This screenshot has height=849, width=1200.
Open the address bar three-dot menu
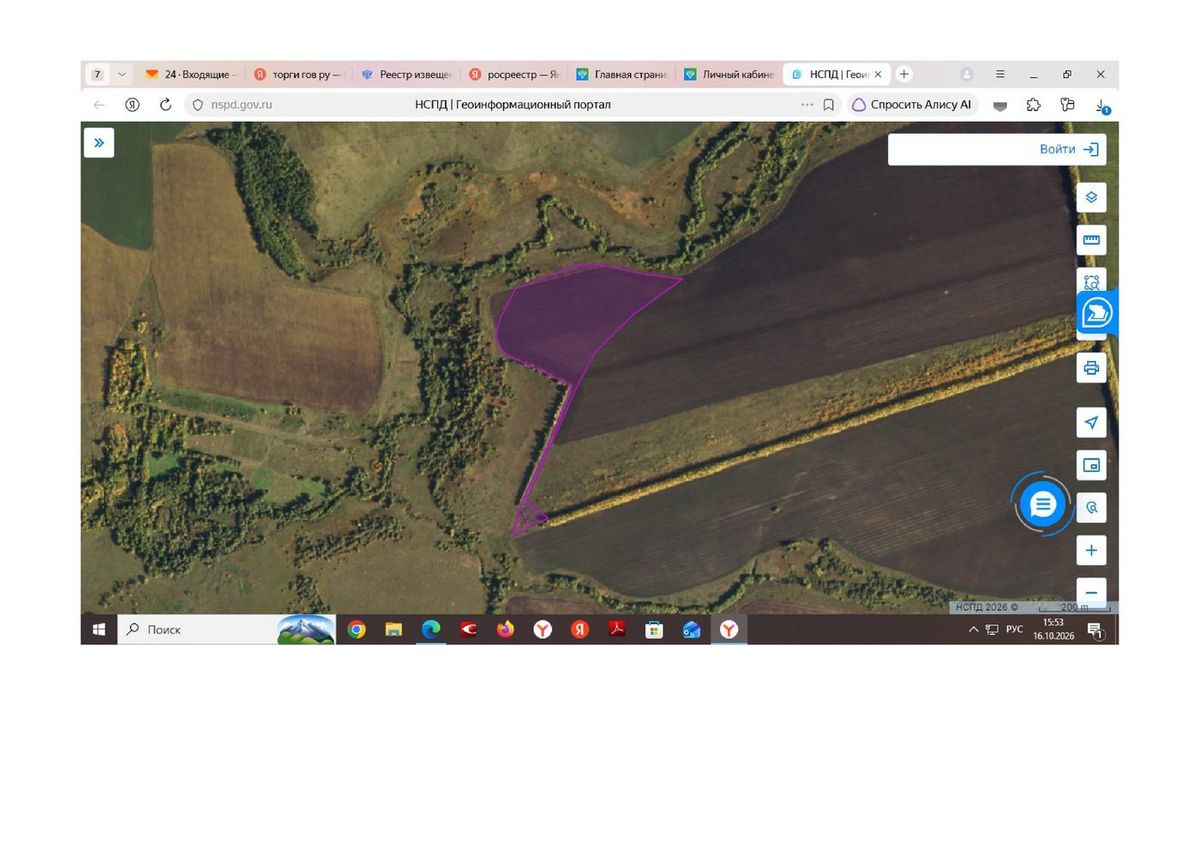pyautogui.click(x=807, y=104)
